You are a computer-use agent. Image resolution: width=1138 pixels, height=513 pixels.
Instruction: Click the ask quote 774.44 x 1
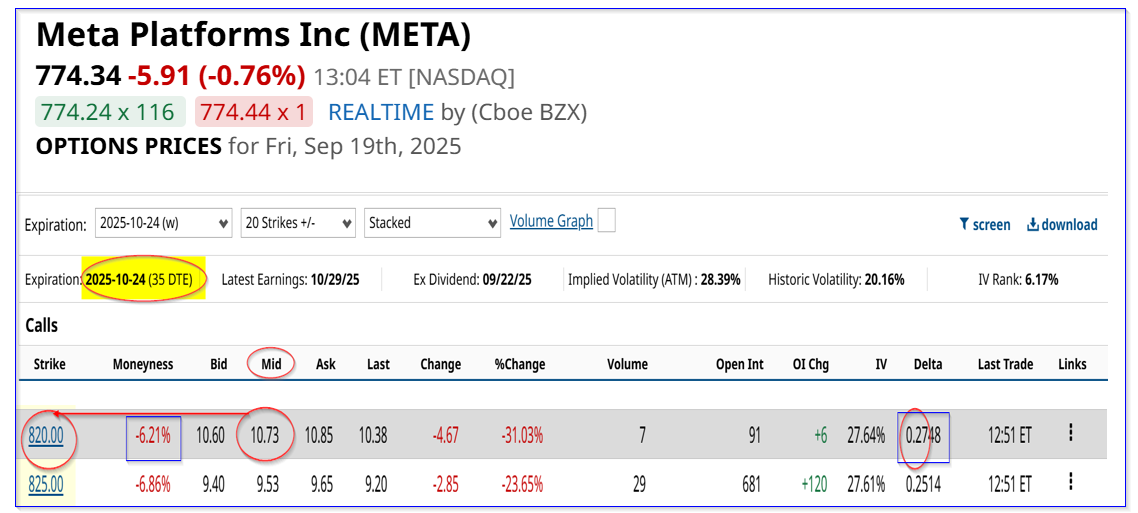coord(253,112)
